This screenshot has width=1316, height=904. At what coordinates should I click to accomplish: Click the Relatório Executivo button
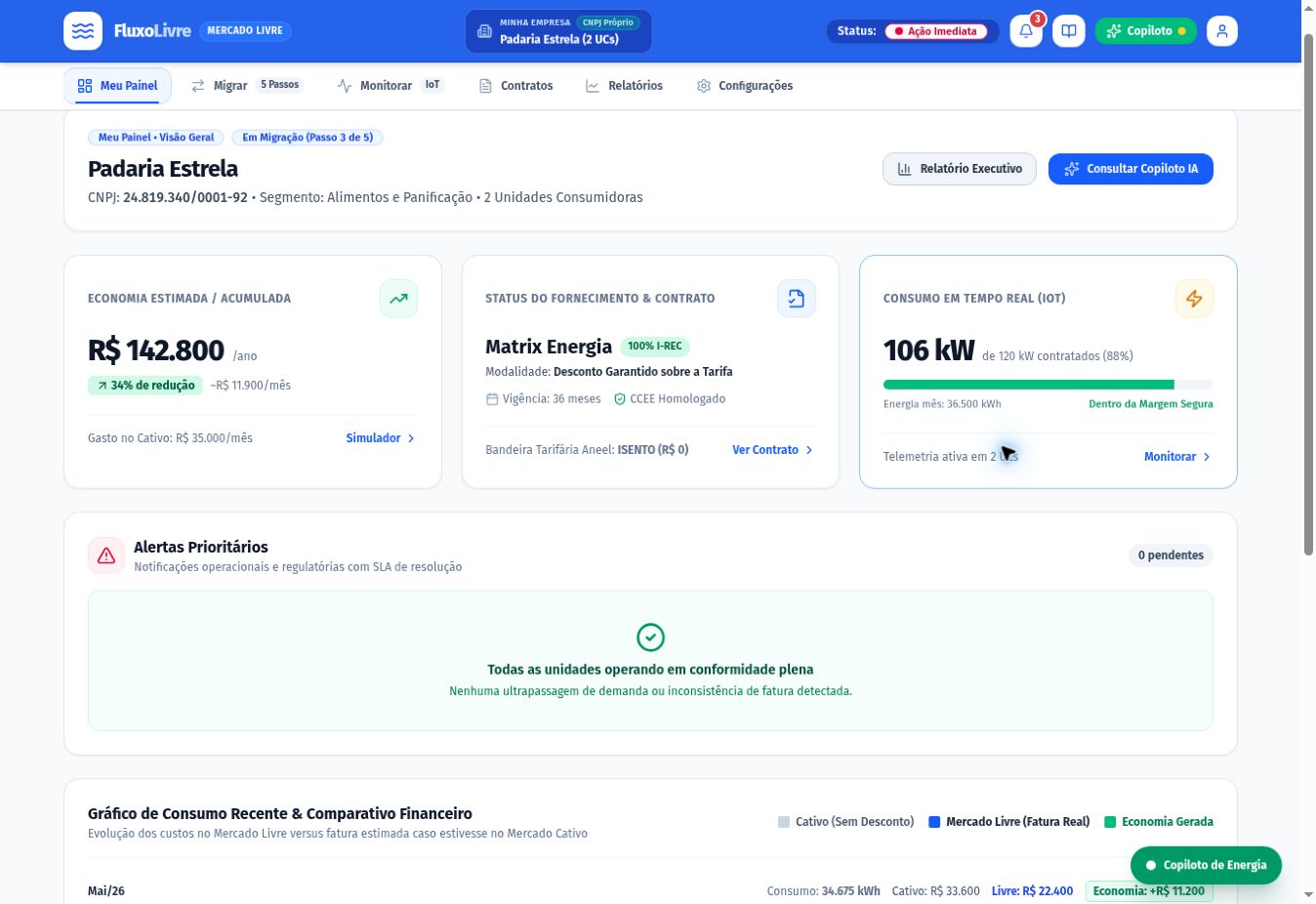(960, 169)
